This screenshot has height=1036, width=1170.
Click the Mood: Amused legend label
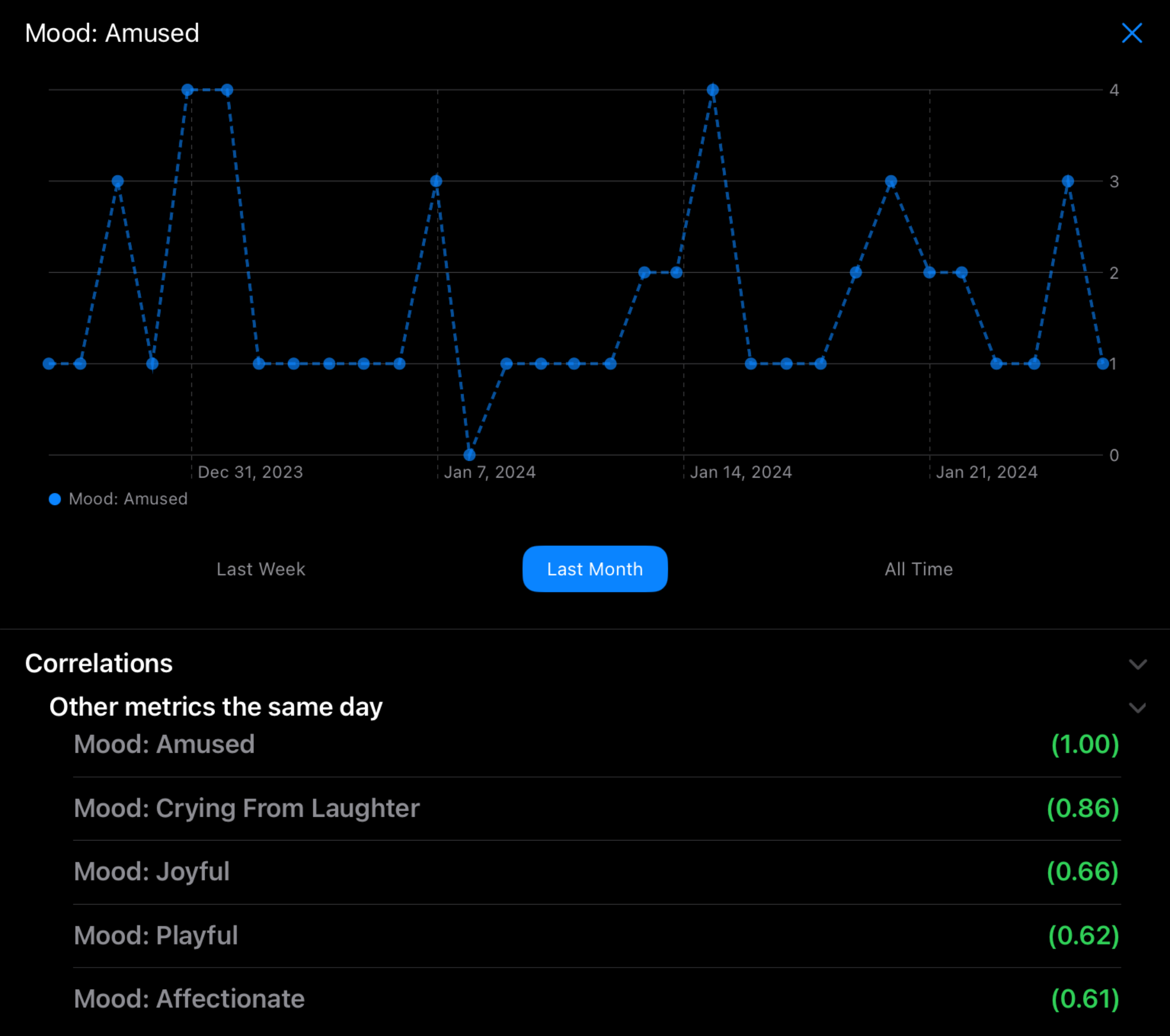tap(128, 499)
